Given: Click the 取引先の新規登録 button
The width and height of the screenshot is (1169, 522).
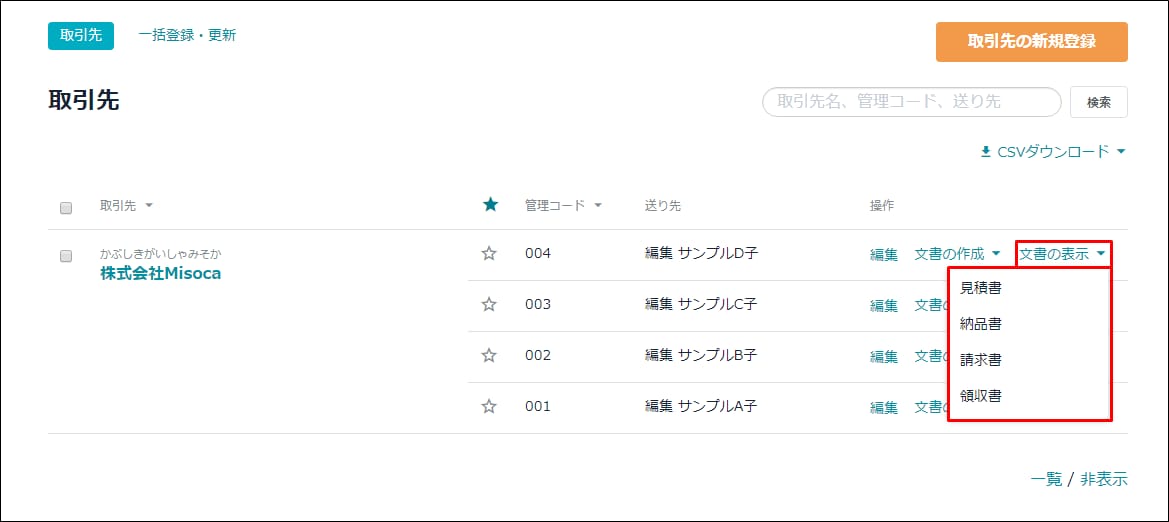Looking at the screenshot, I should point(1031,42).
